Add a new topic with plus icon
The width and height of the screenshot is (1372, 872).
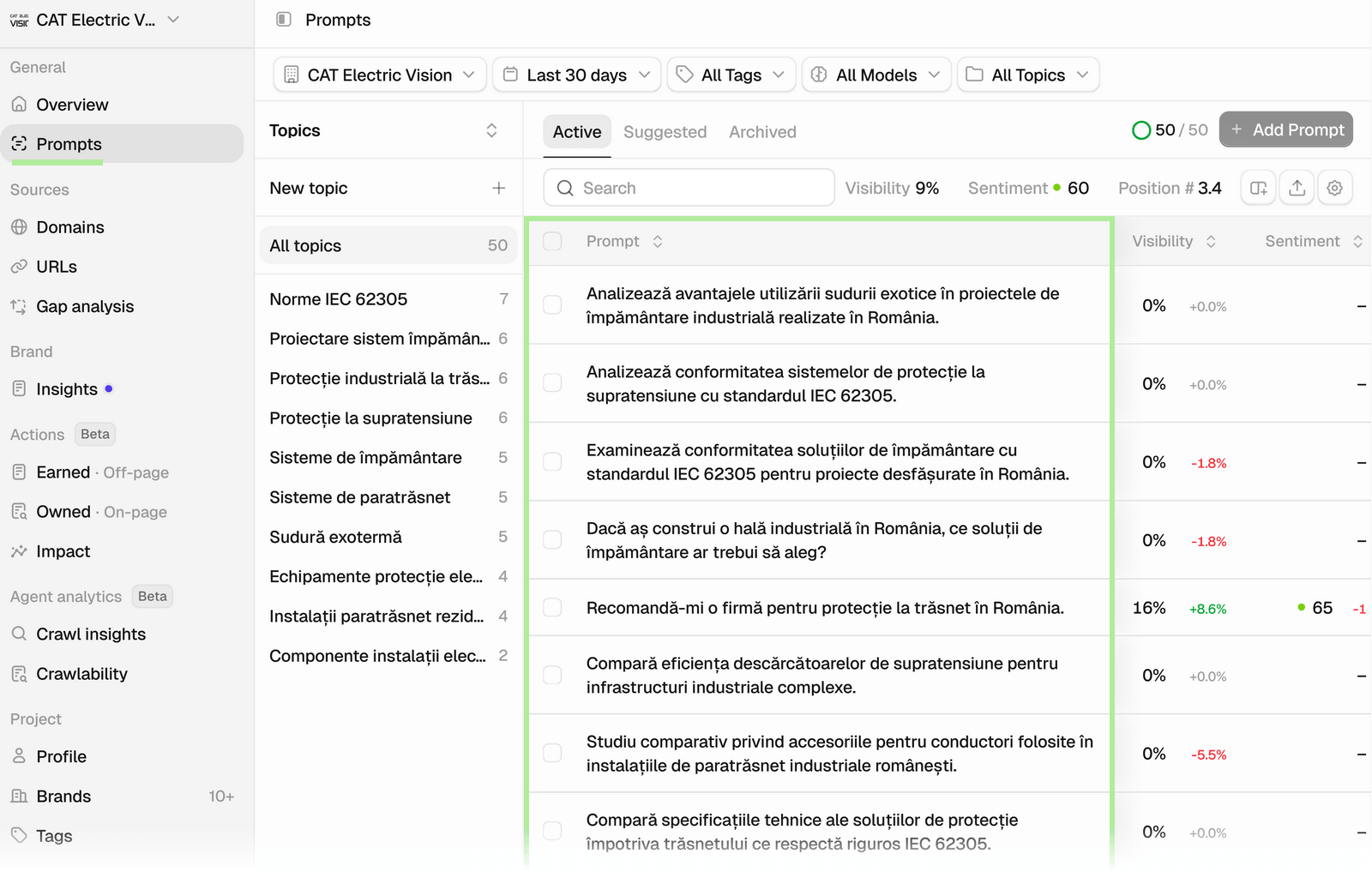pyautogui.click(x=498, y=188)
